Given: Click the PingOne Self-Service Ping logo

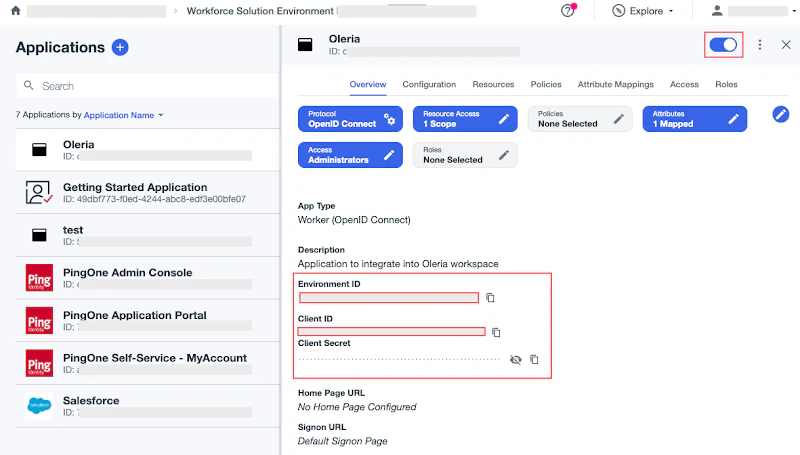Looking at the screenshot, I should tap(39, 363).
